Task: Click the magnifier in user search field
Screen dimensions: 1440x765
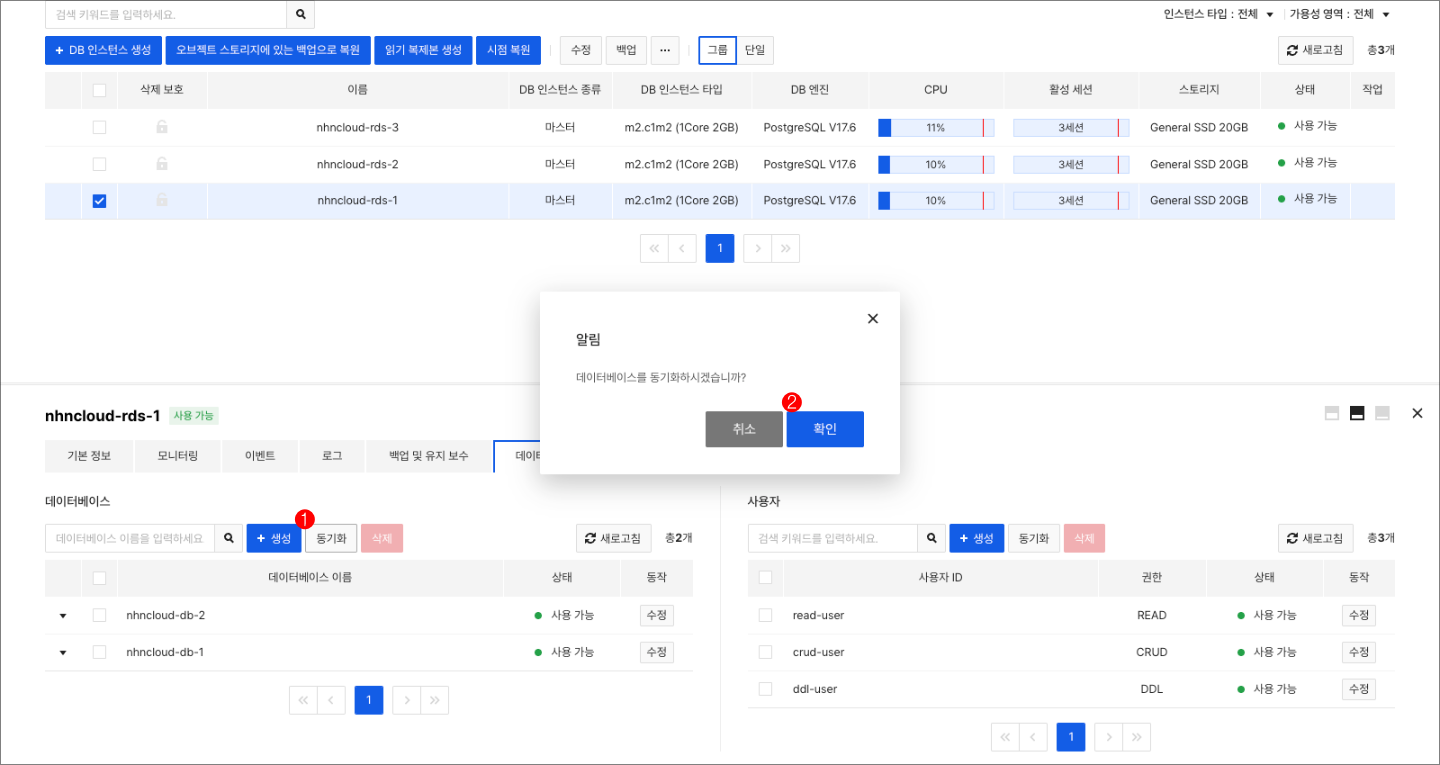Action: tap(931, 537)
